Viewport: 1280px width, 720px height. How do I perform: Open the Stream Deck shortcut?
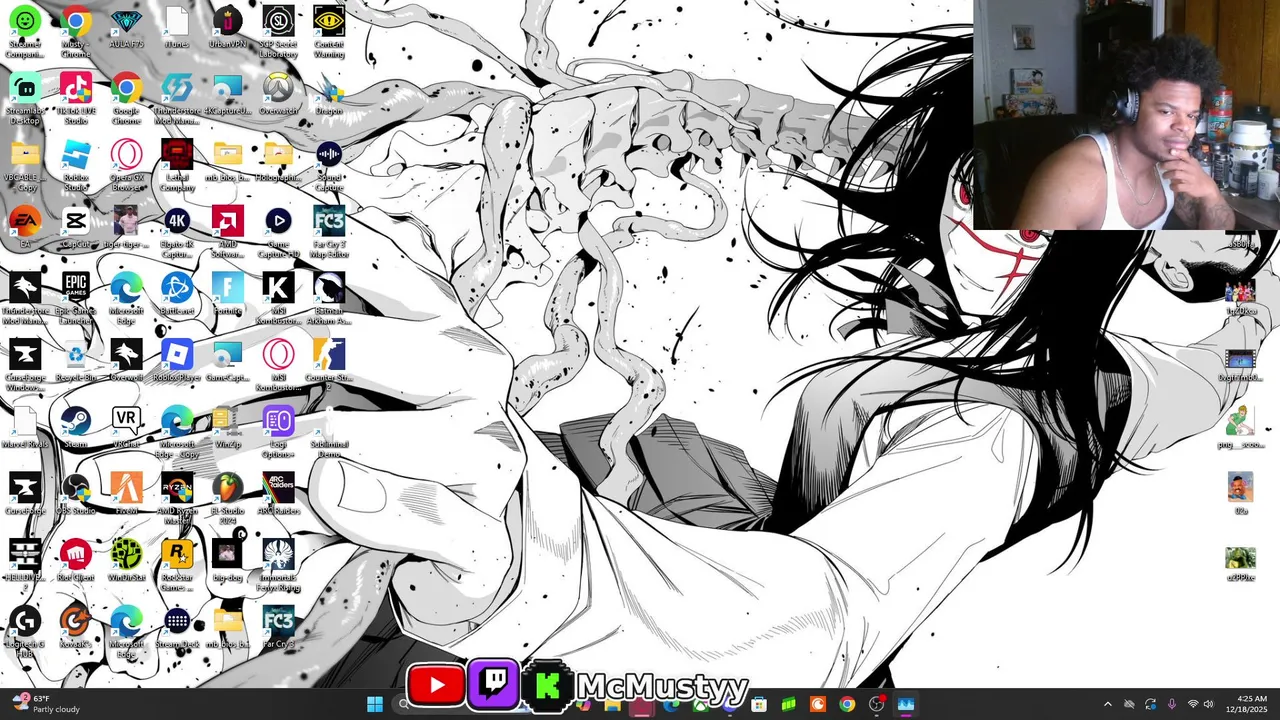coord(177,628)
